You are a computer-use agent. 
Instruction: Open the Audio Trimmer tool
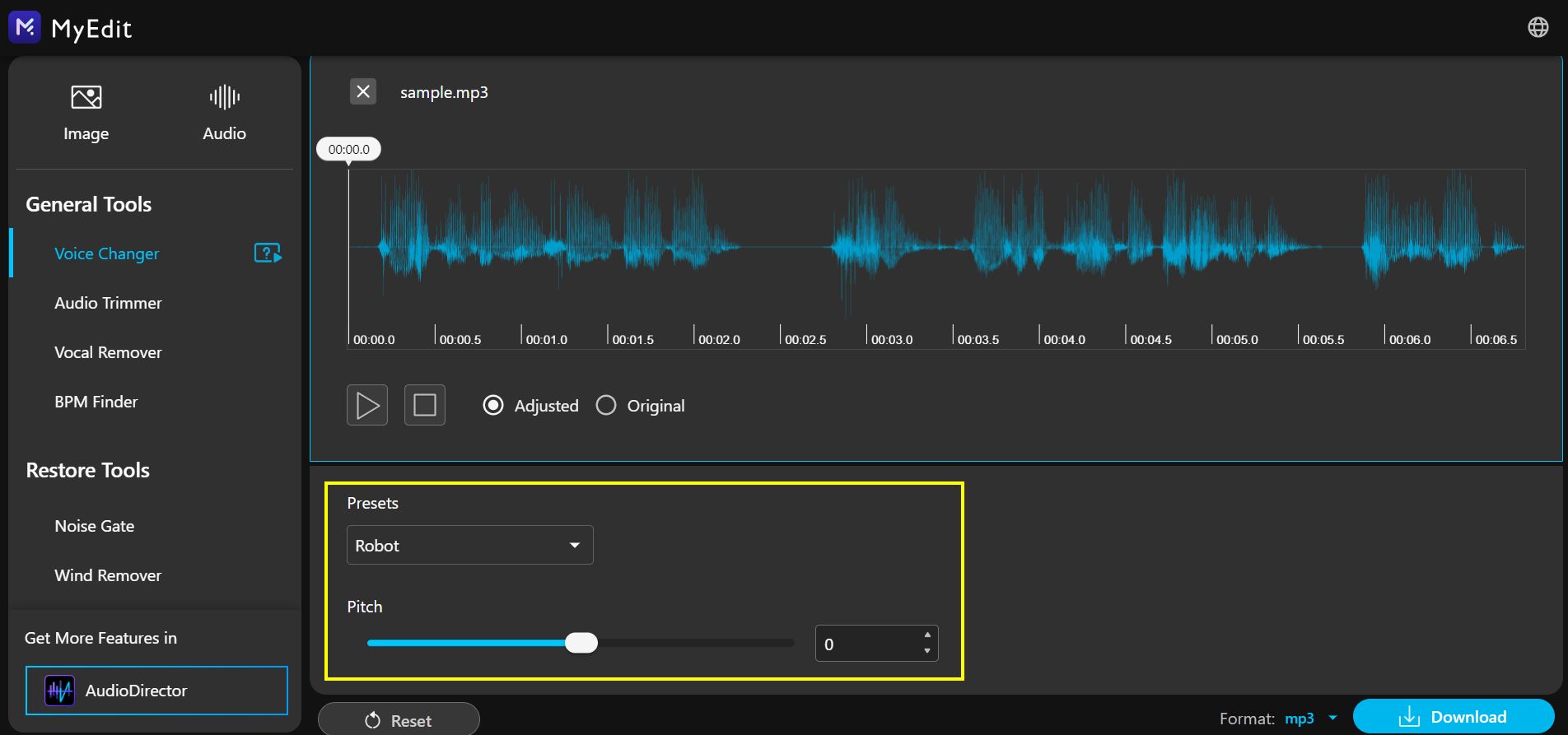pos(108,303)
